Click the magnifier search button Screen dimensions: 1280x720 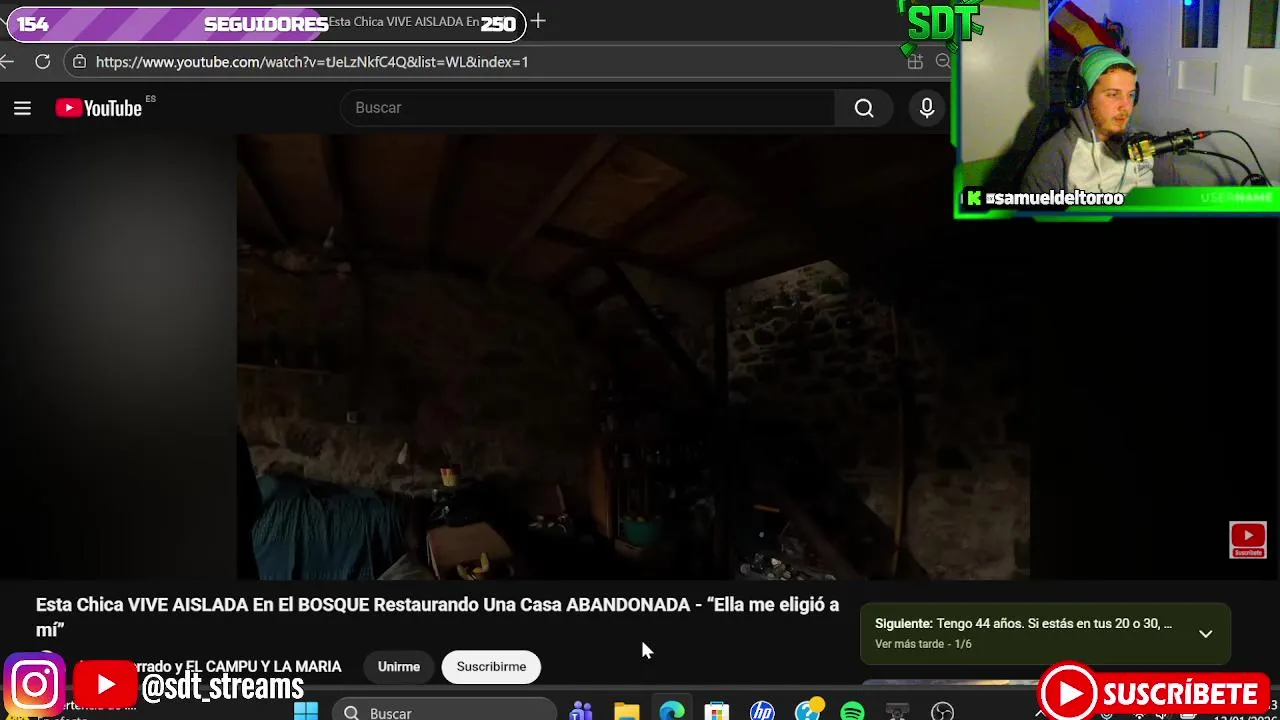(864, 108)
